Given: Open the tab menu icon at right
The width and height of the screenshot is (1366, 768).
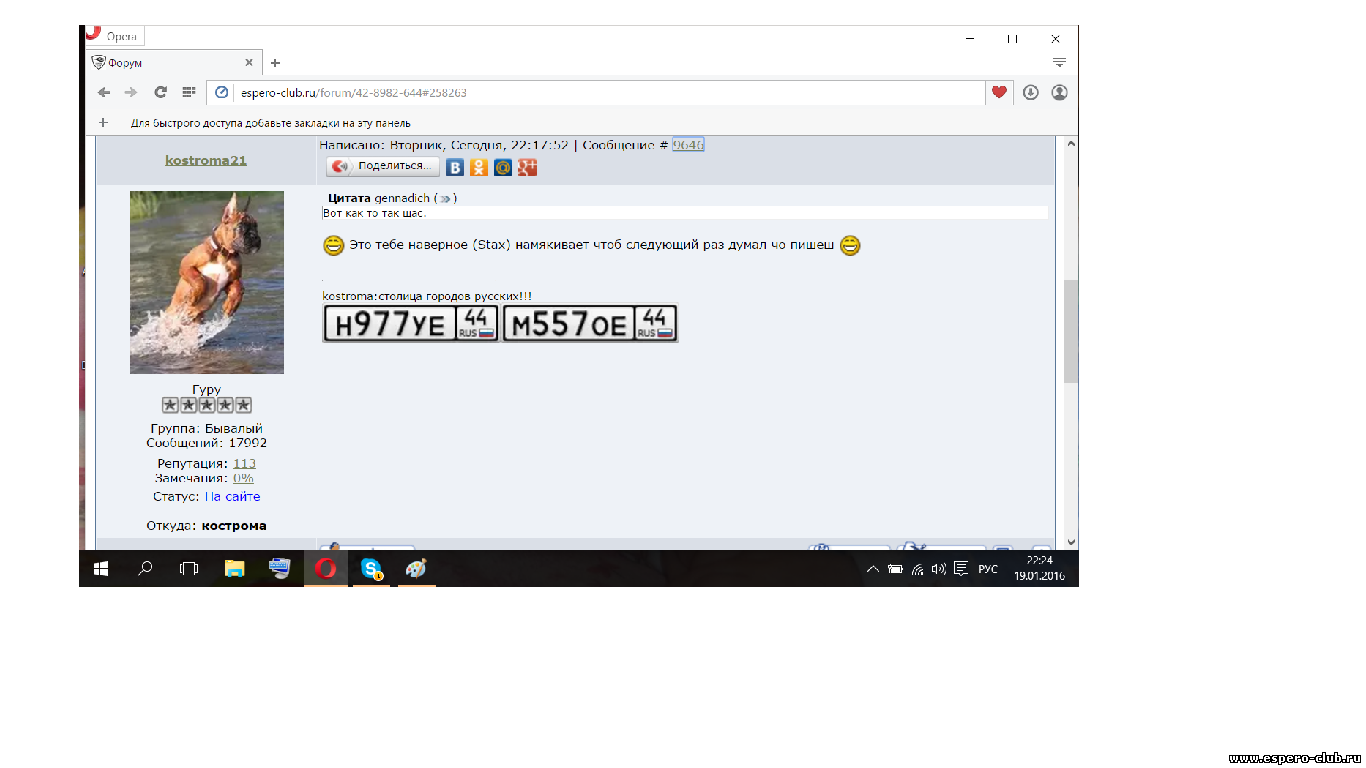Looking at the screenshot, I should click(1059, 62).
